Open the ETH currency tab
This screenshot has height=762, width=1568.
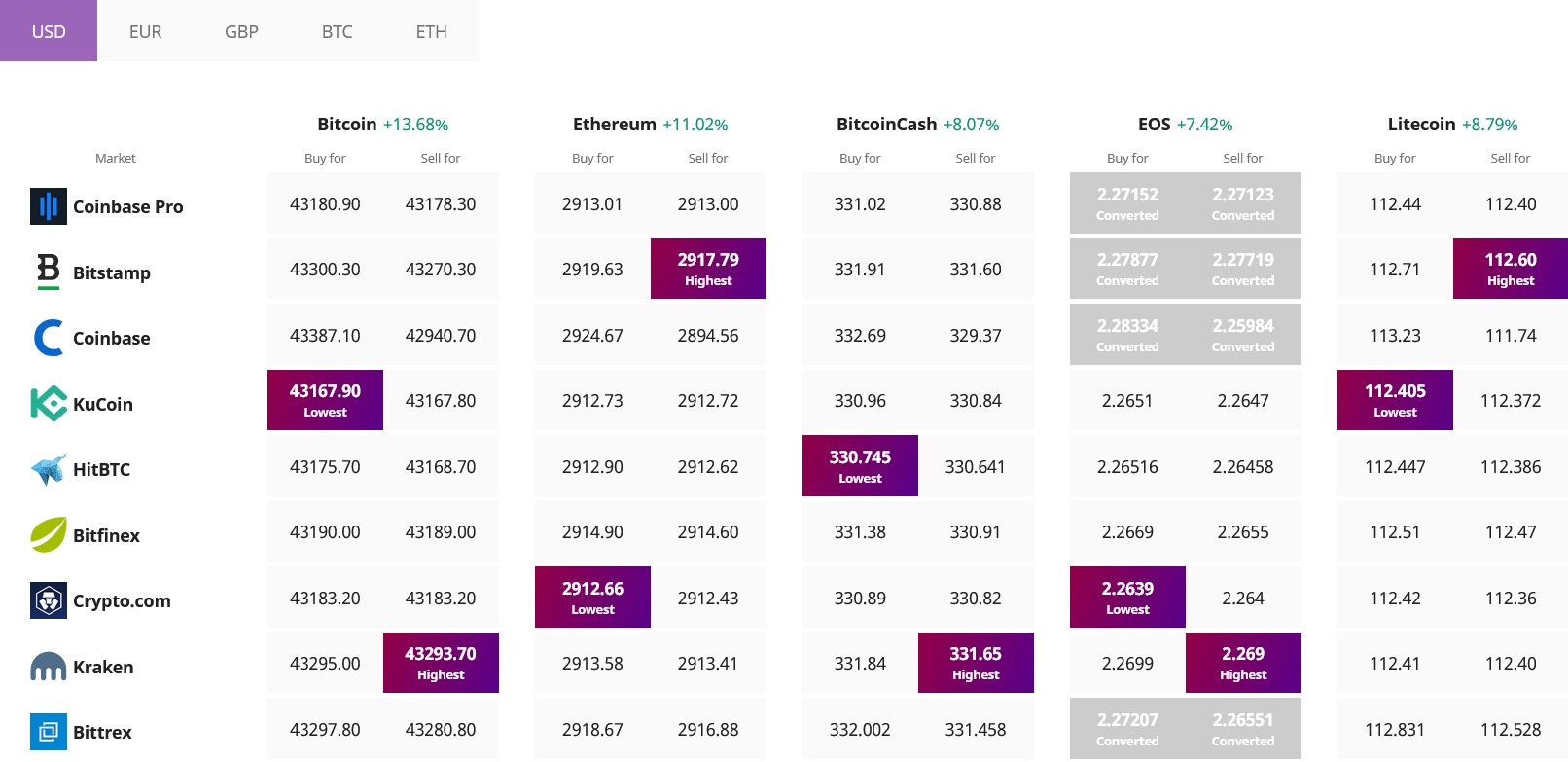[432, 31]
